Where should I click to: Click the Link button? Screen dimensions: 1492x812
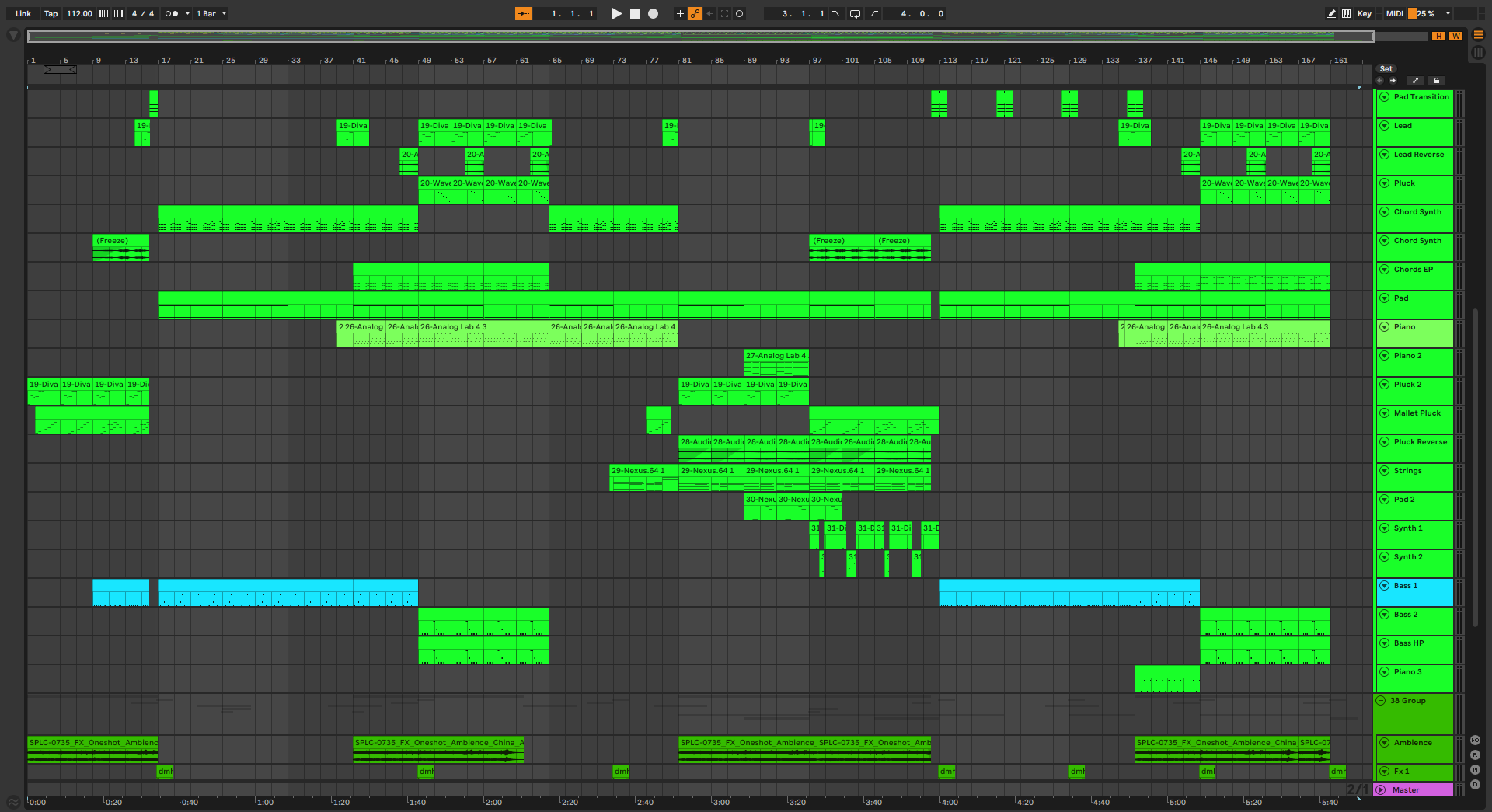coord(23,13)
